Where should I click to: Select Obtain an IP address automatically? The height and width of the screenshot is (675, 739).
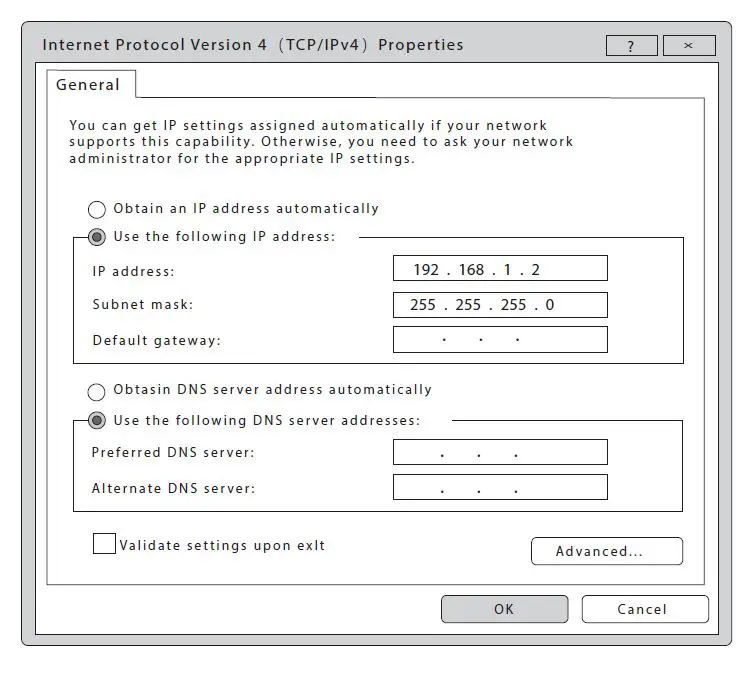97,210
